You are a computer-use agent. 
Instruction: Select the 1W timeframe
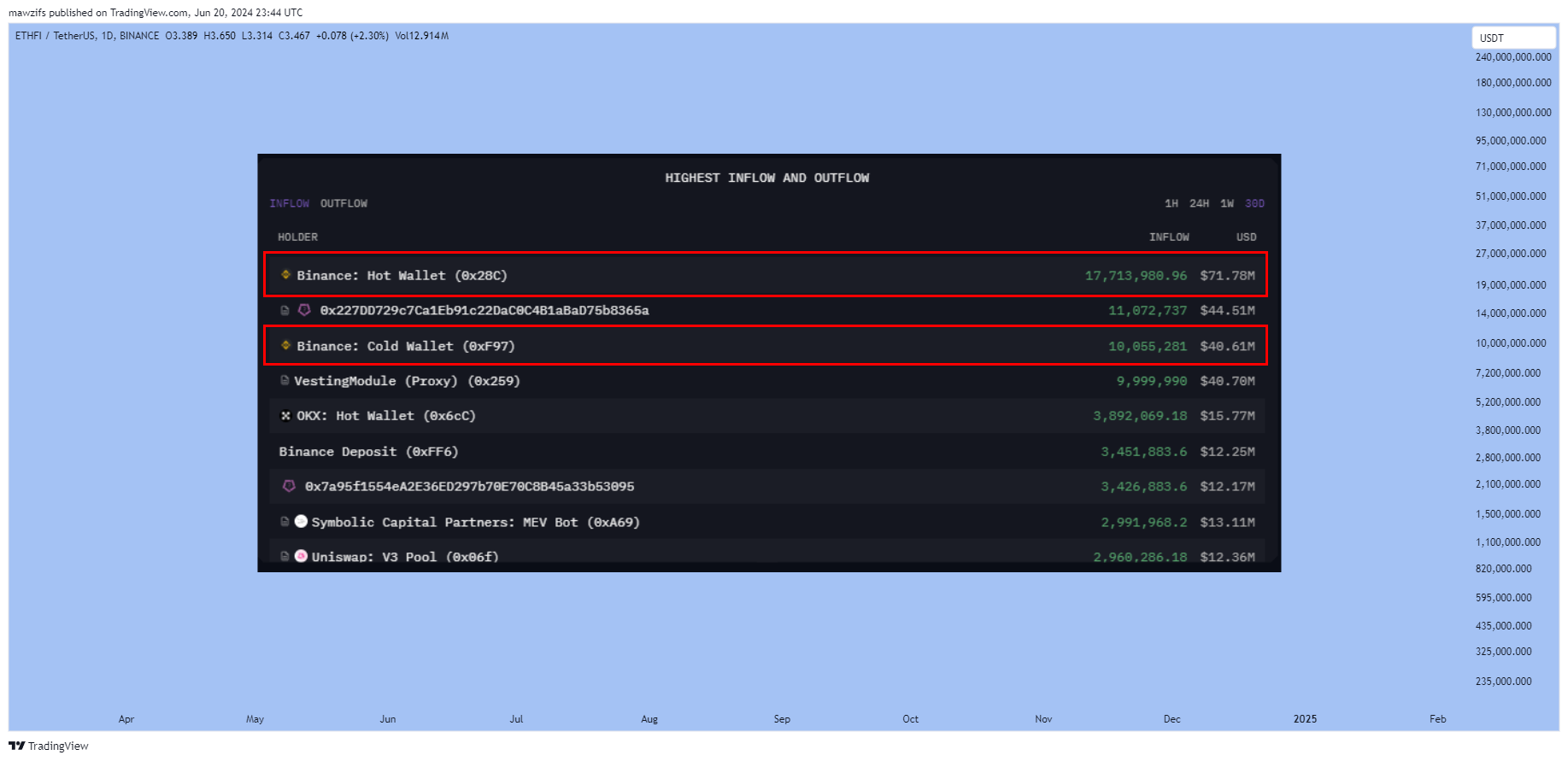(x=1227, y=203)
